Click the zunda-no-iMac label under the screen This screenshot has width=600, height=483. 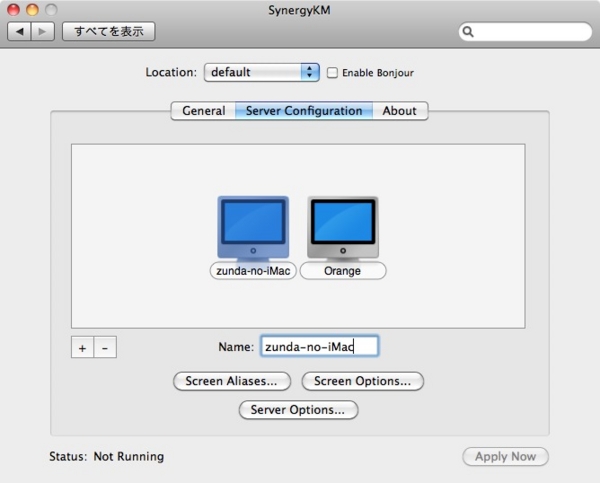[x=253, y=271]
